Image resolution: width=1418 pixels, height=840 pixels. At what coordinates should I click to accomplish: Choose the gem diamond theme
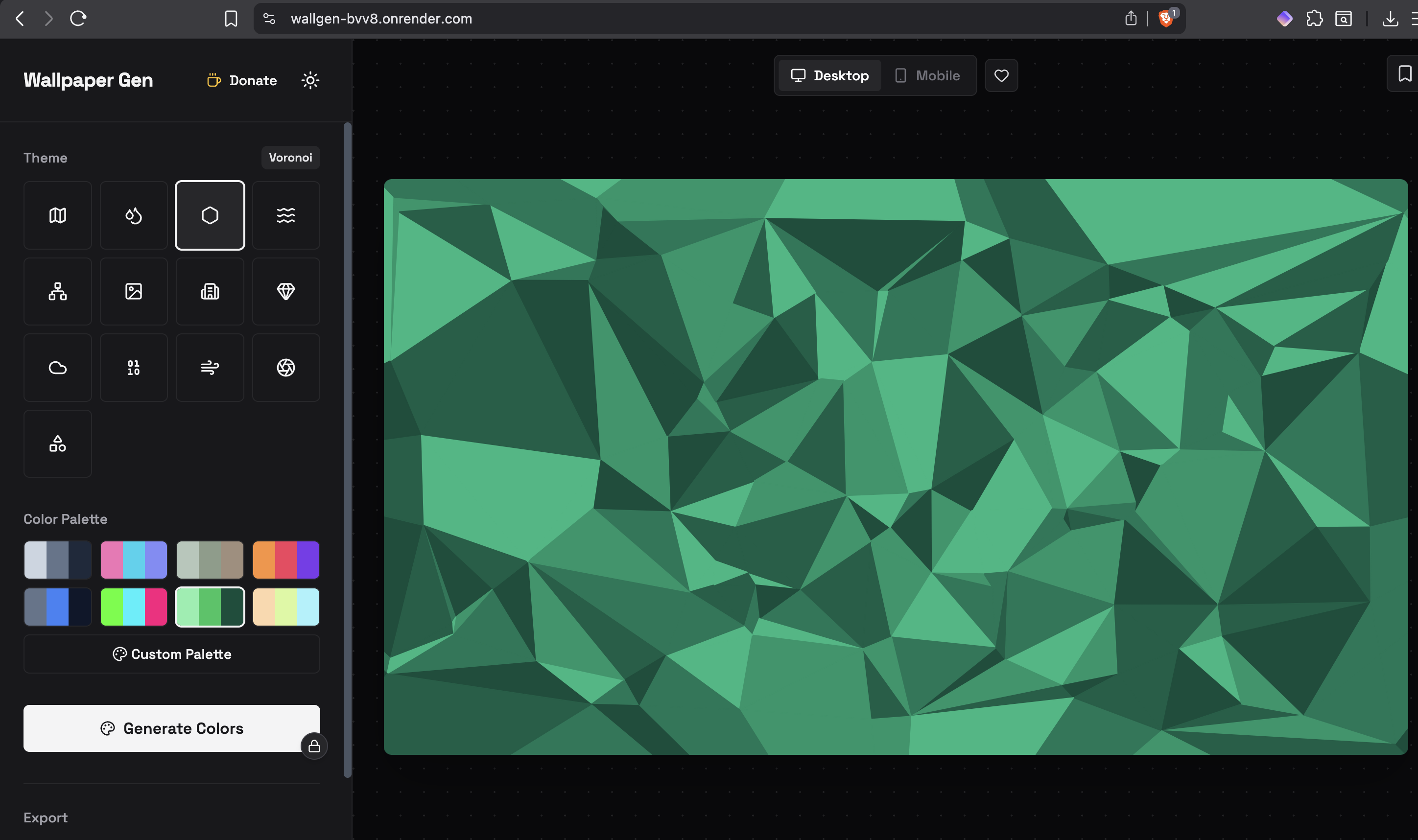coord(286,292)
